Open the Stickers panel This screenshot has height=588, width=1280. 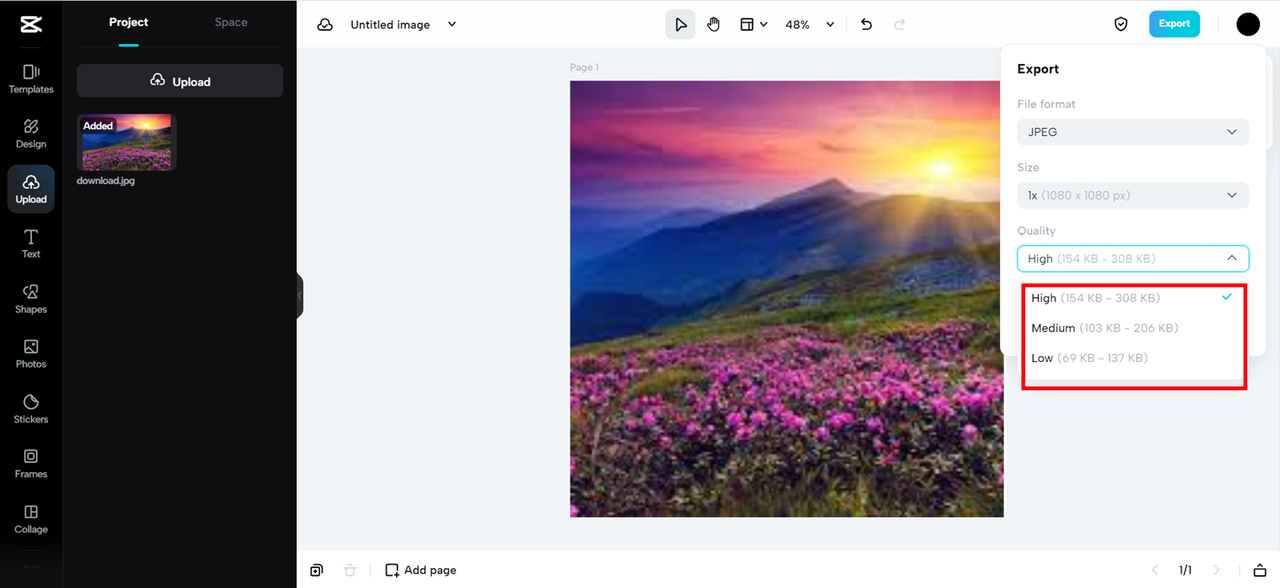31,409
